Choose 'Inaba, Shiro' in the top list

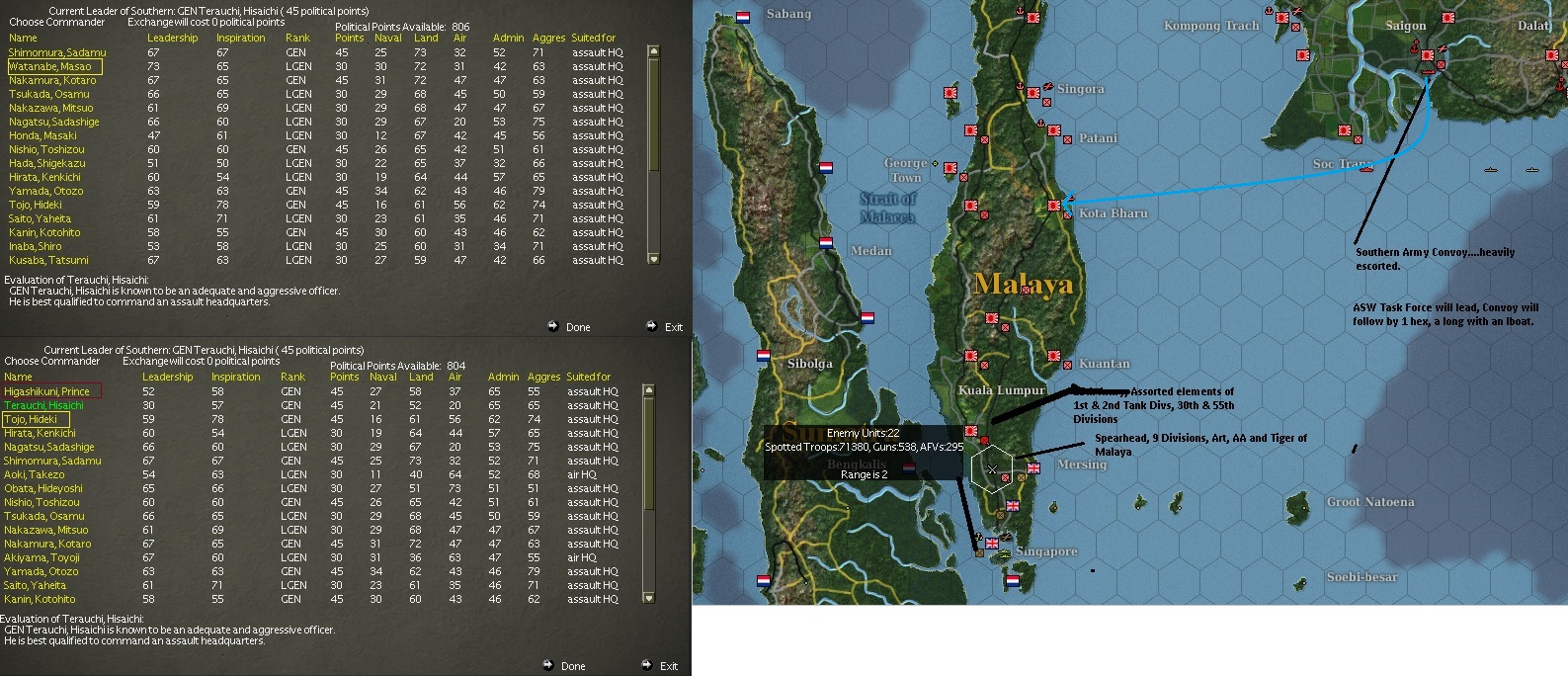pyautogui.click(x=35, y=247)
